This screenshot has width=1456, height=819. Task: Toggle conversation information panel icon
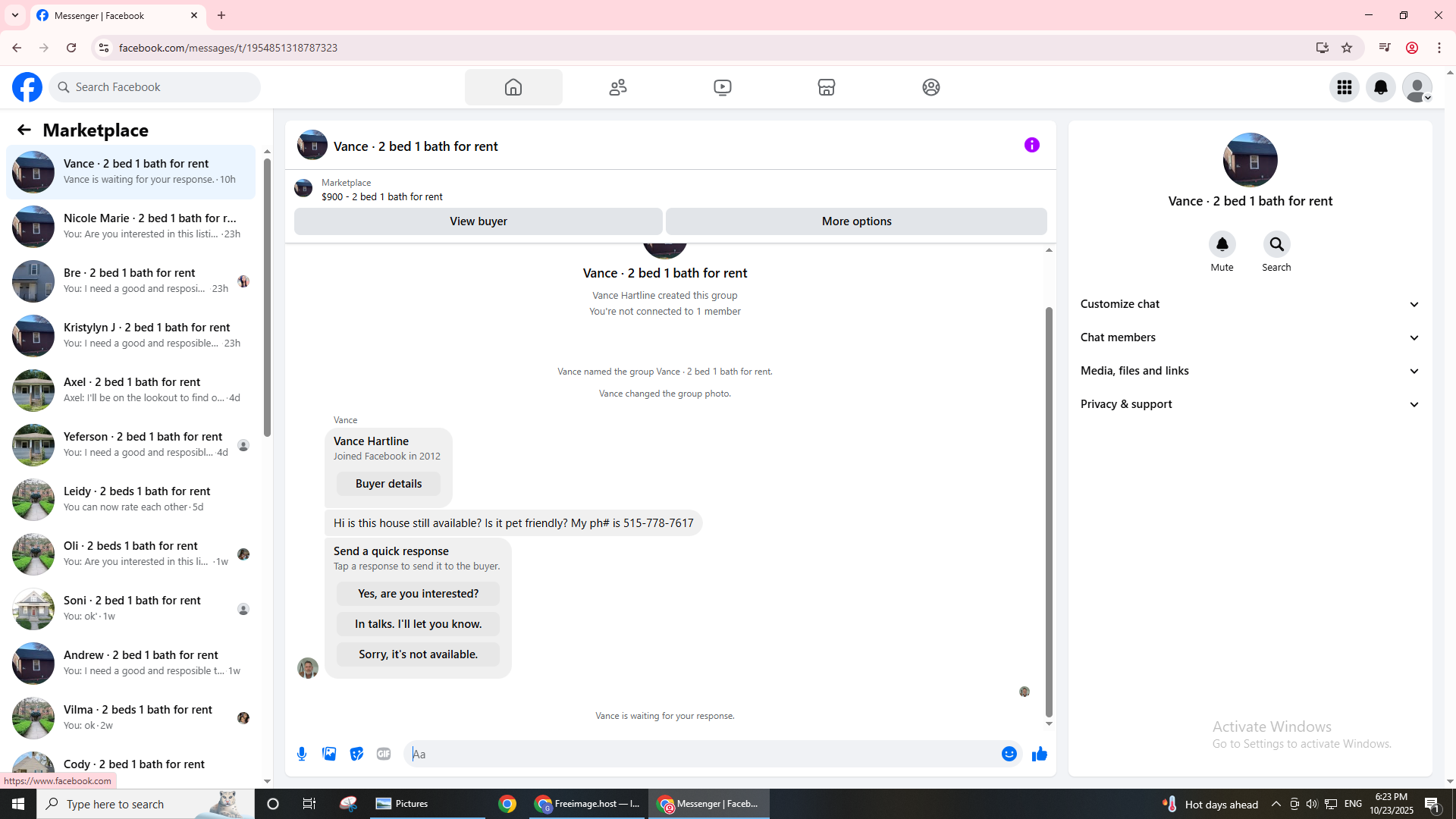coord(1031,145)
